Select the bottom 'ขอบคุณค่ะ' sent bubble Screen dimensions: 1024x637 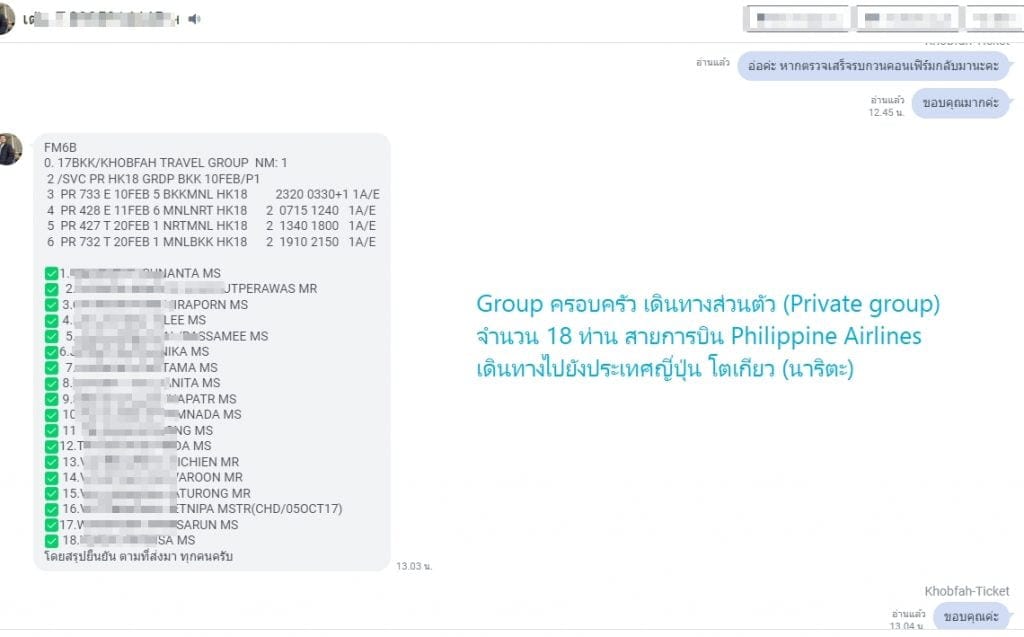coord(971,617)
